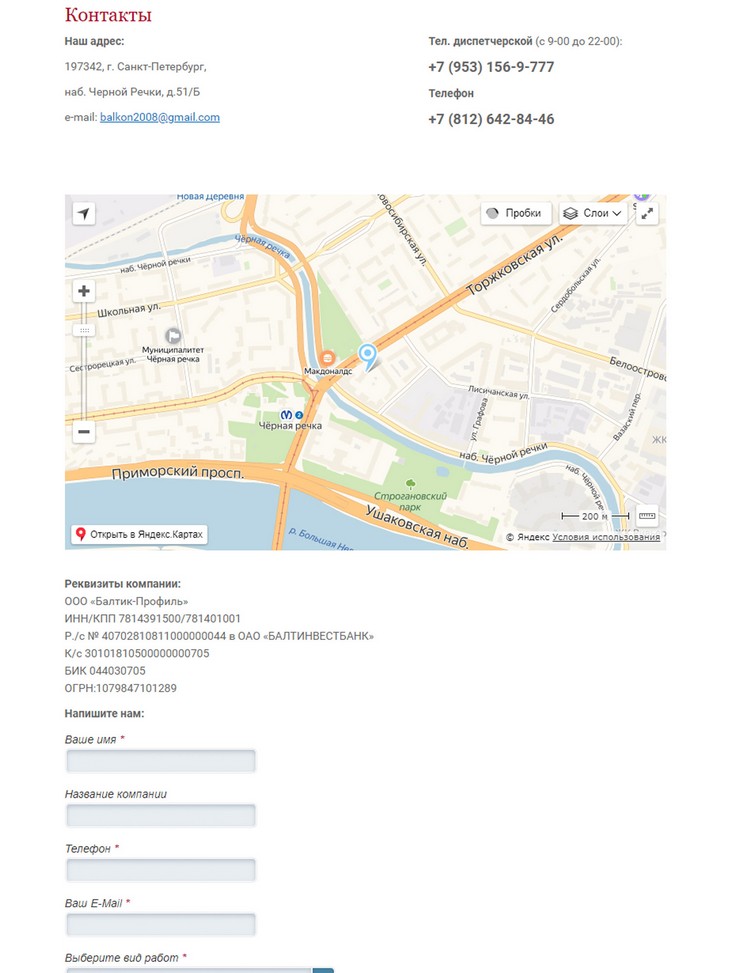
Task: Click the ООО «Балтик-Профиль» company name
Action: [126, 601]
